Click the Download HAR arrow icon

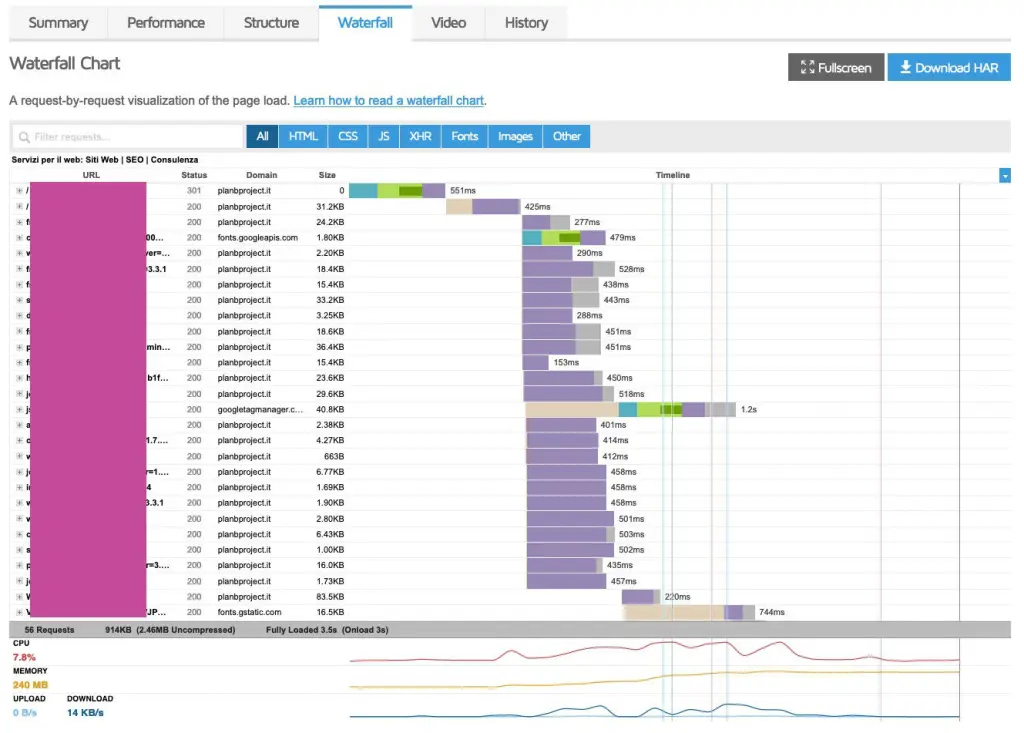click(x=905, y=67)
